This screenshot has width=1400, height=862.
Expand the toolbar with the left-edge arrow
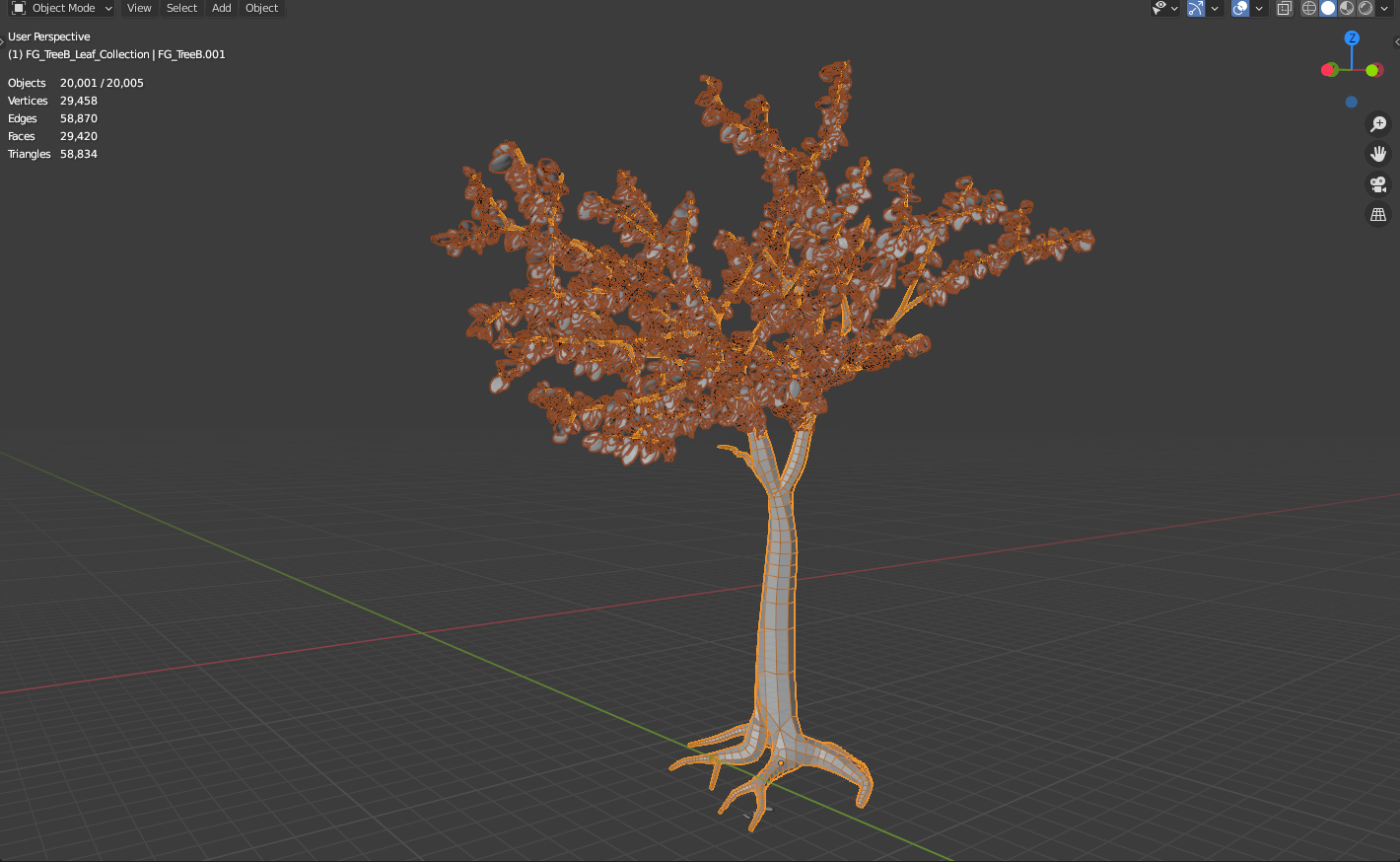click(3, 41)
